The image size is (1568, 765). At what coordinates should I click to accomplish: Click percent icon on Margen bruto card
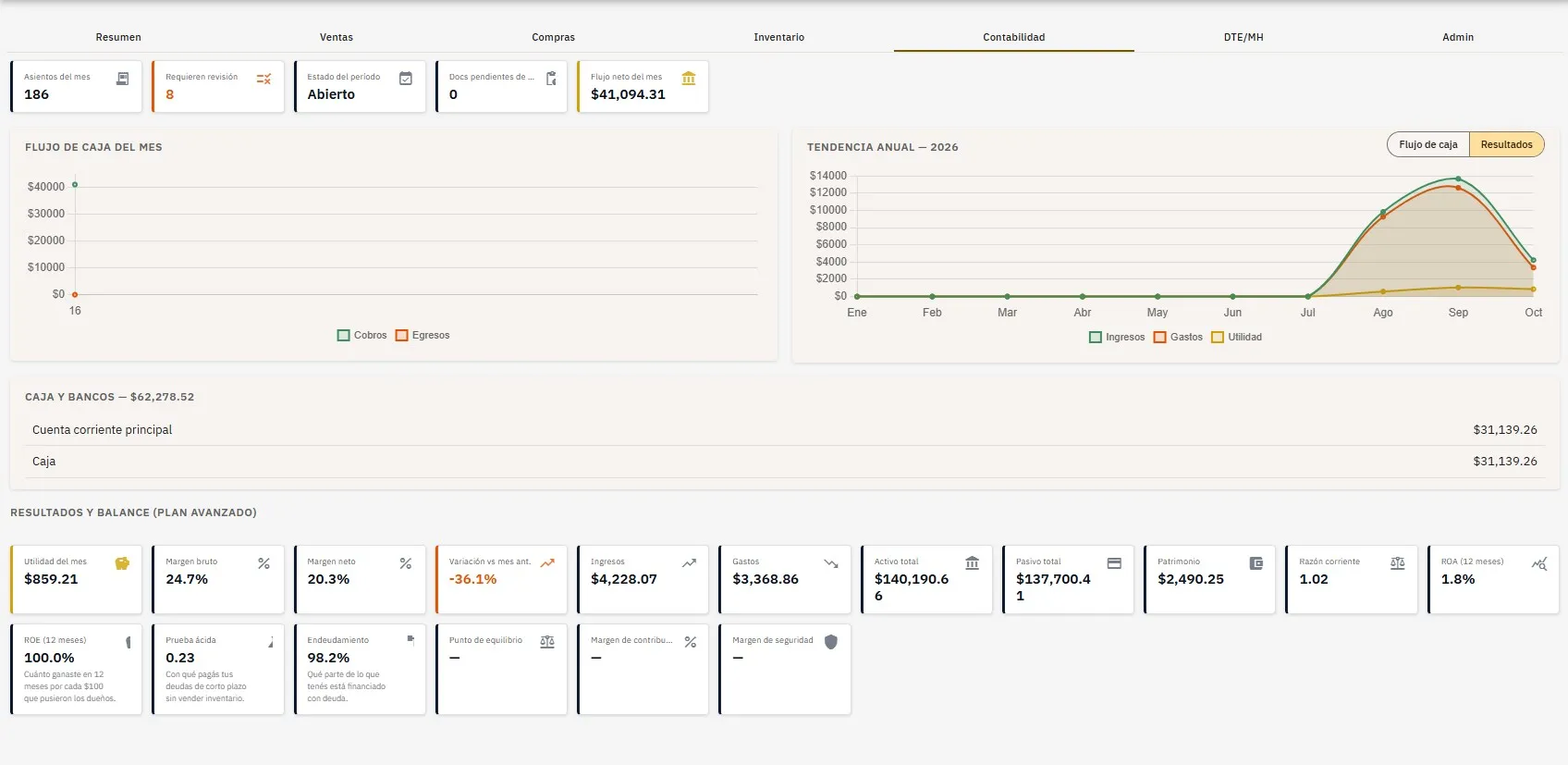pyautogui.click(x=263, y=563)
